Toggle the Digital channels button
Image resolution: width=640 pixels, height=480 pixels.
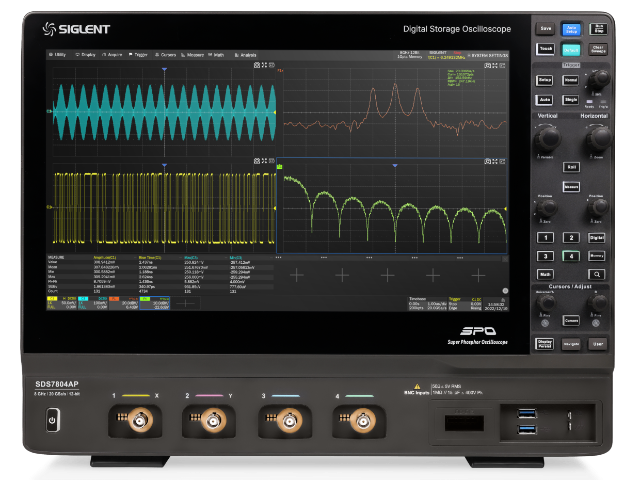597,238
